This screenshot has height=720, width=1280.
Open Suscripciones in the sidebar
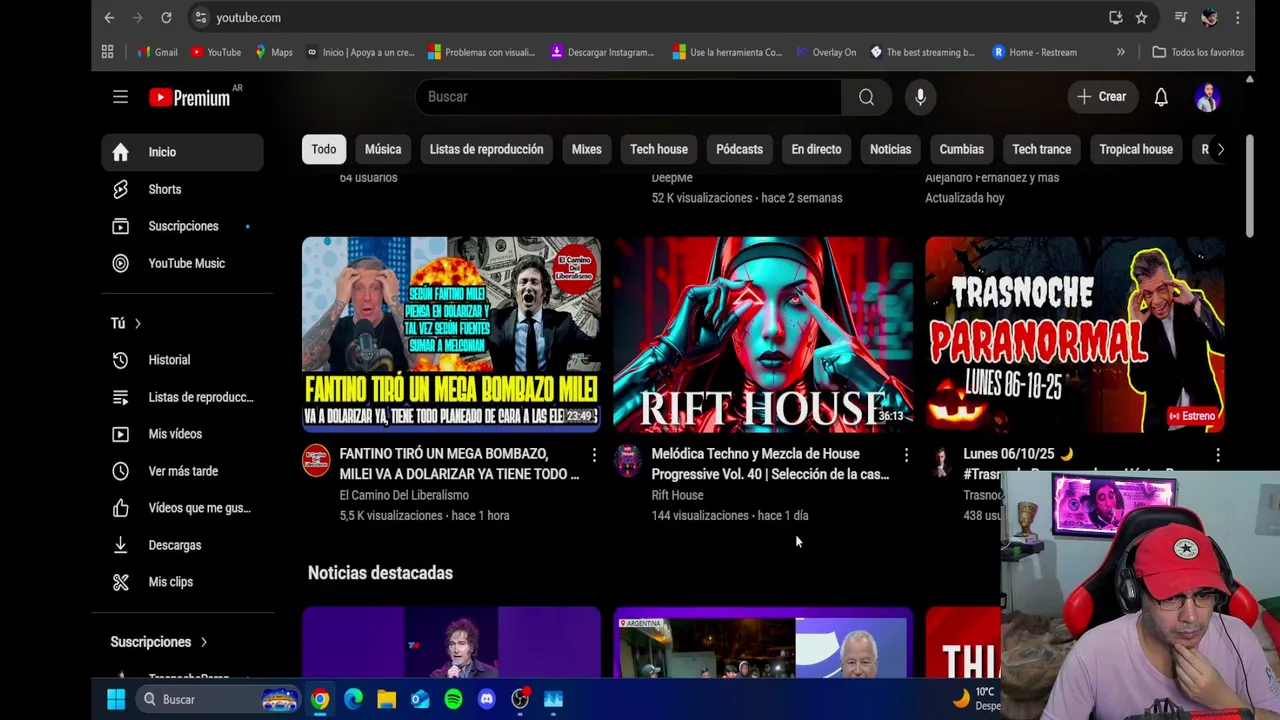tap(182, 226)
